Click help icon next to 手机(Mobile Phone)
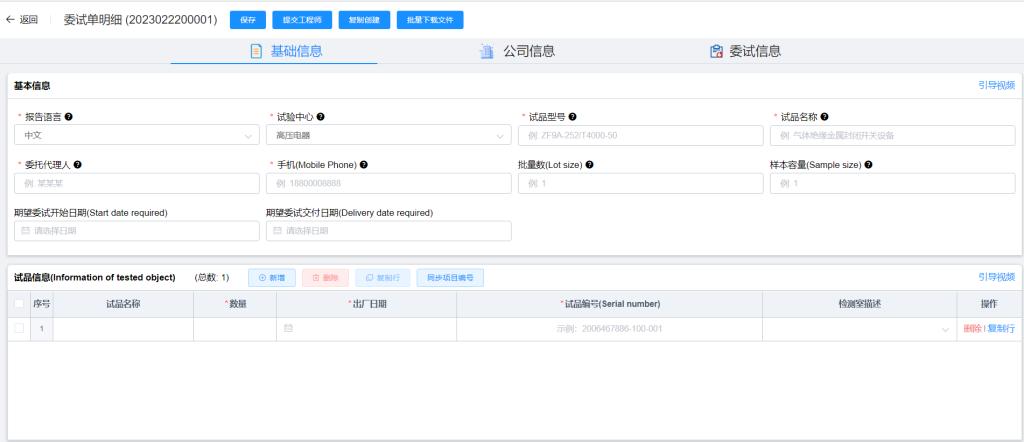1024x442 pixels. pos(364,165)
